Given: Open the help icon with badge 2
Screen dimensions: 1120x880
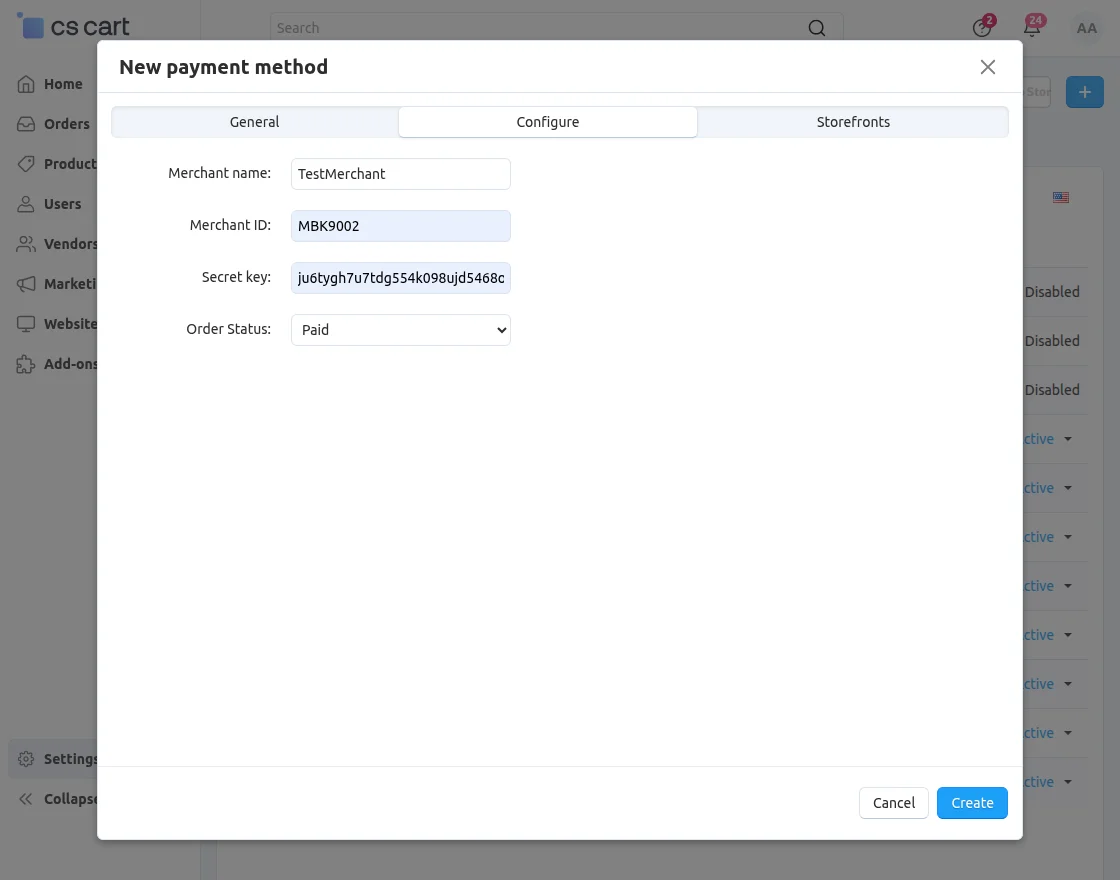Looking at the screenshot, I should click(982, 28).
